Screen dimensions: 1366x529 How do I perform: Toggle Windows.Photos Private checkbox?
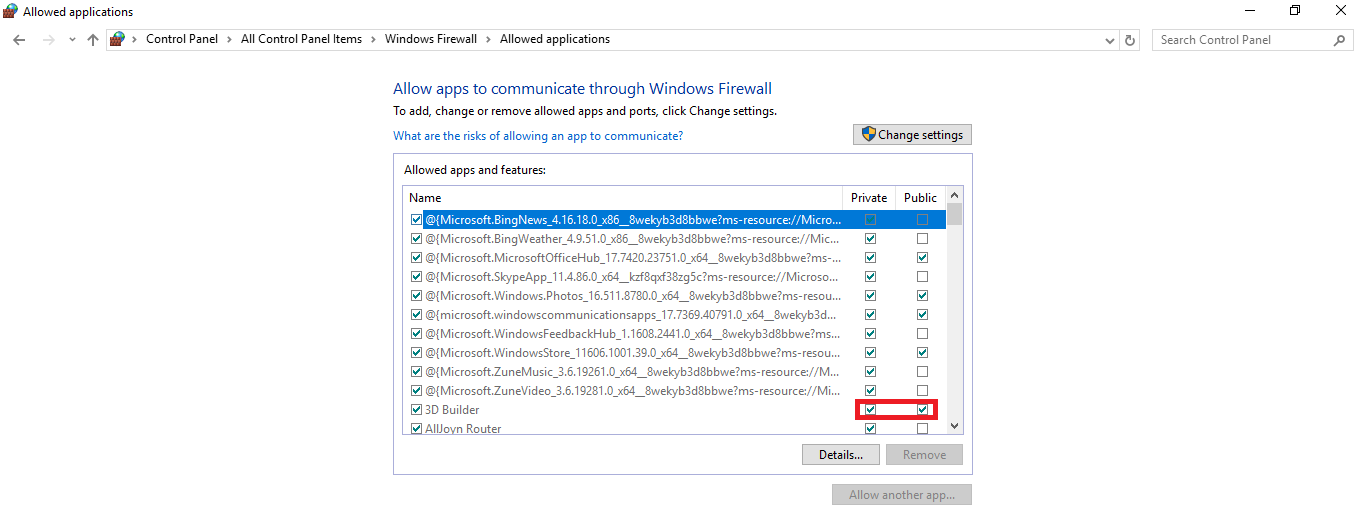tap(870, 296)
